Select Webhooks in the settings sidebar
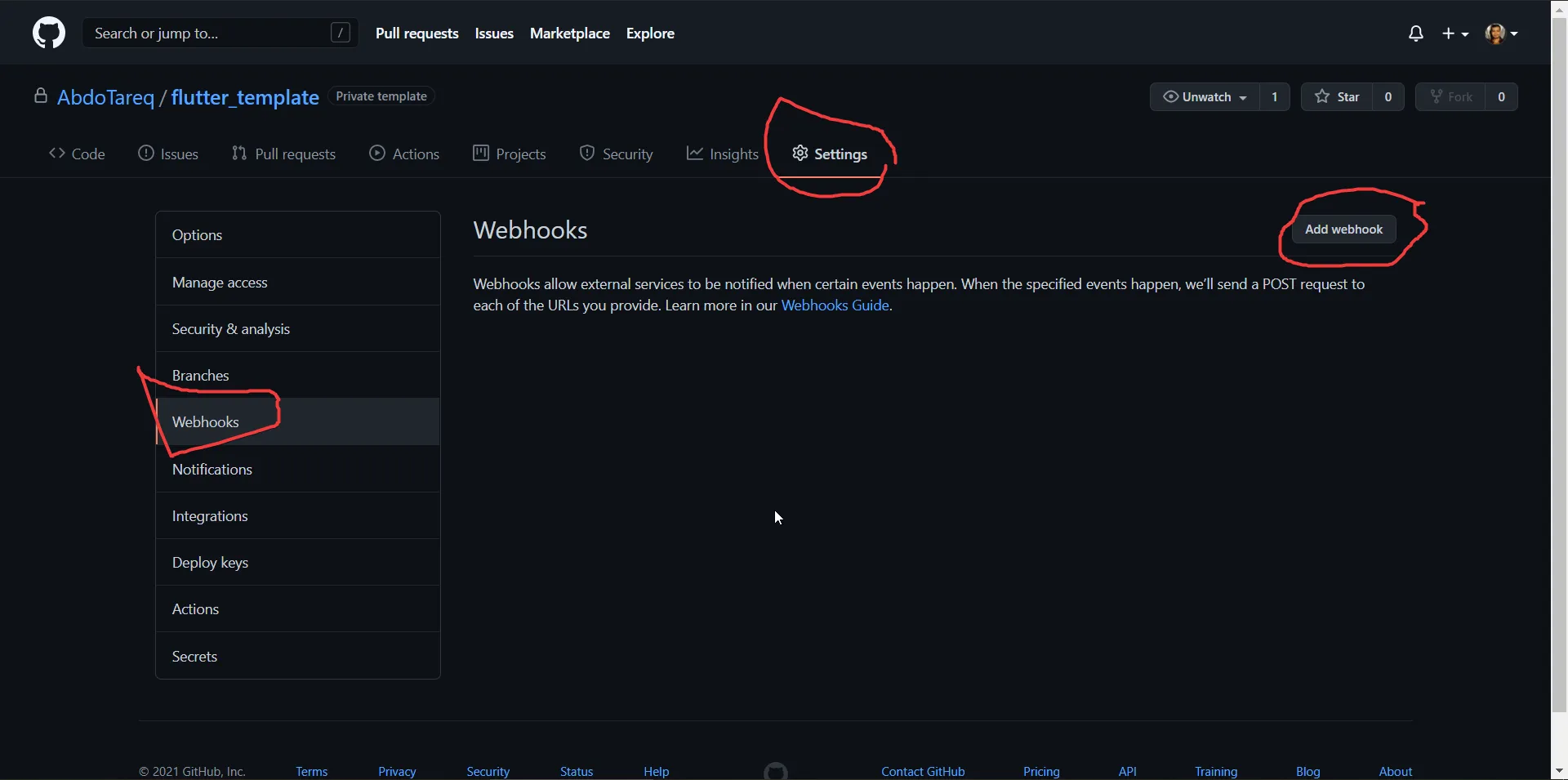The width and height of the screenshot is (1568, 780). click(298, 421)
